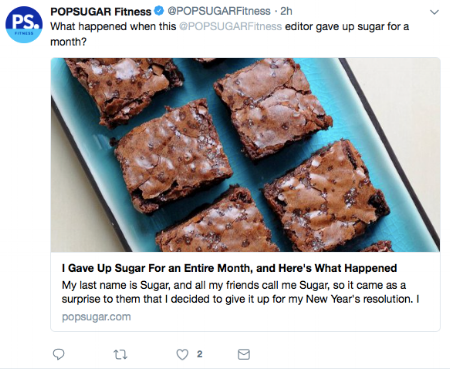Screen dimensions: 450x369
Task: Open the @POPSUGARFitness mention in tweet text
Action: (x=230, y=26)
